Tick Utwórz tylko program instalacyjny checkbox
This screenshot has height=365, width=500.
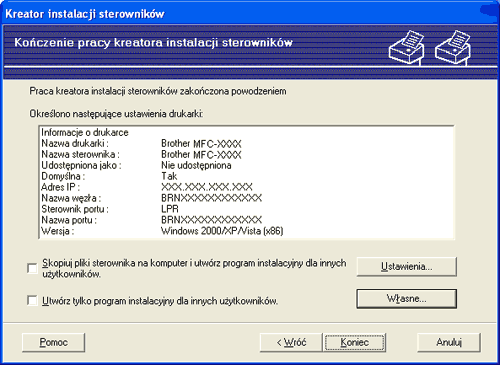pos(32,300)
